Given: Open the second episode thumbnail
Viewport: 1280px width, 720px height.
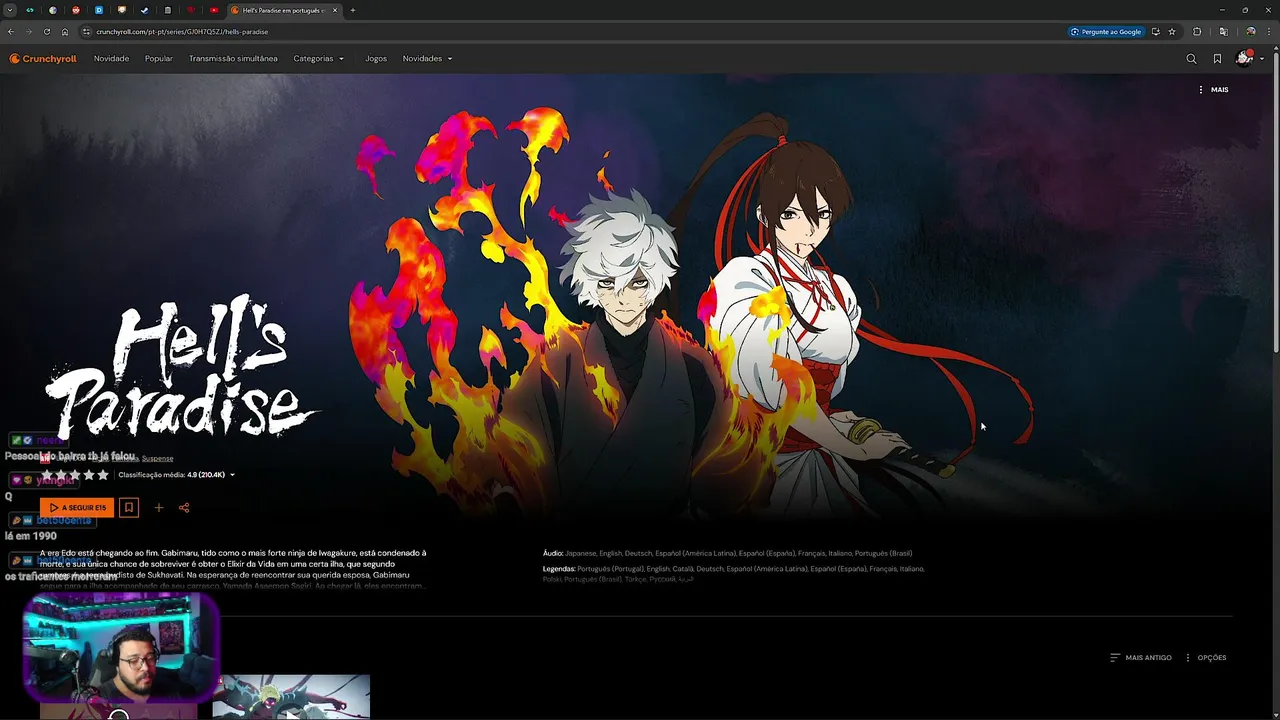Looking at the screenshot, I should click(x=291, y=697).
